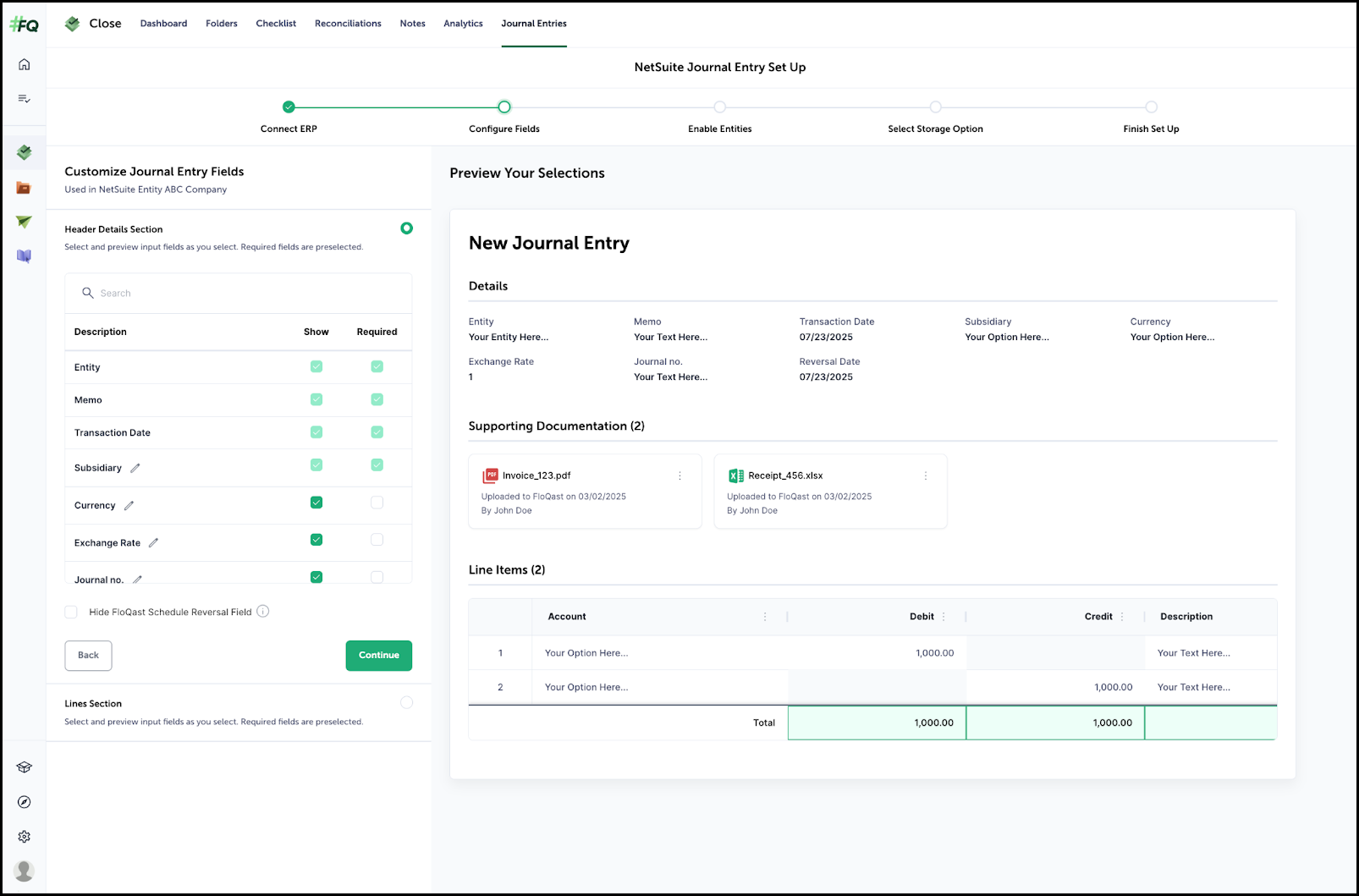
Task: Click the field Search input box
Action: click(x=245, y=294)
